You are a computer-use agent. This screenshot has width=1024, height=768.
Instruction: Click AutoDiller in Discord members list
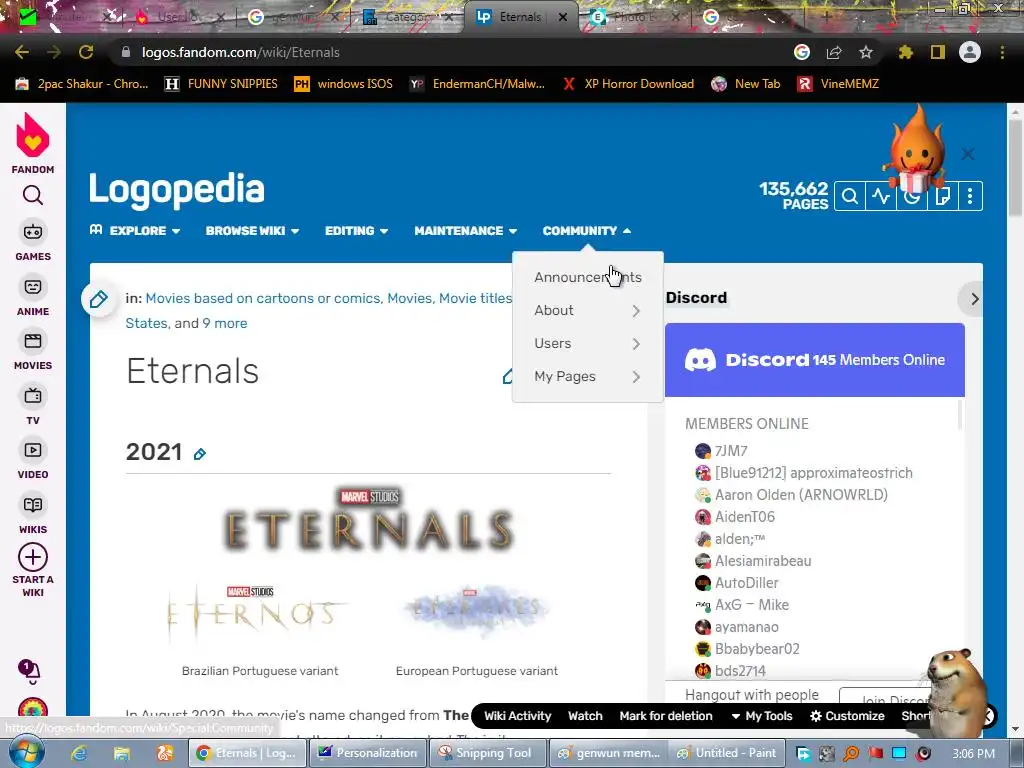point(746,583)
